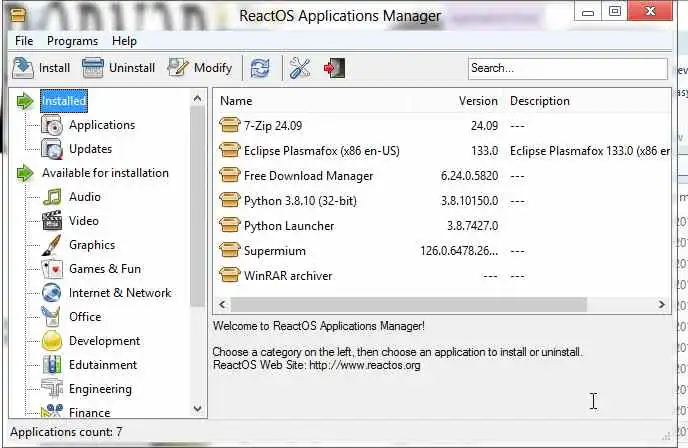The image size is (688, 448).
Task: Open settings wrench and screwdriver icon
Action: tap(300, 68)
